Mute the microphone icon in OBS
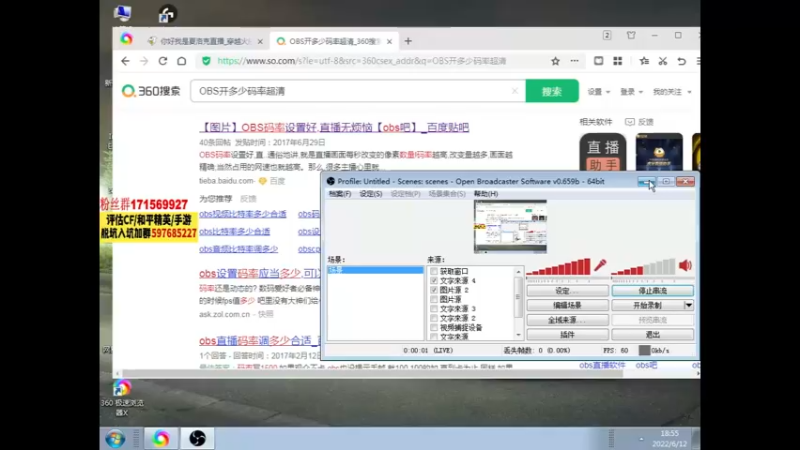The height and width of the screenshot is (450, 800). click(600, 265)
